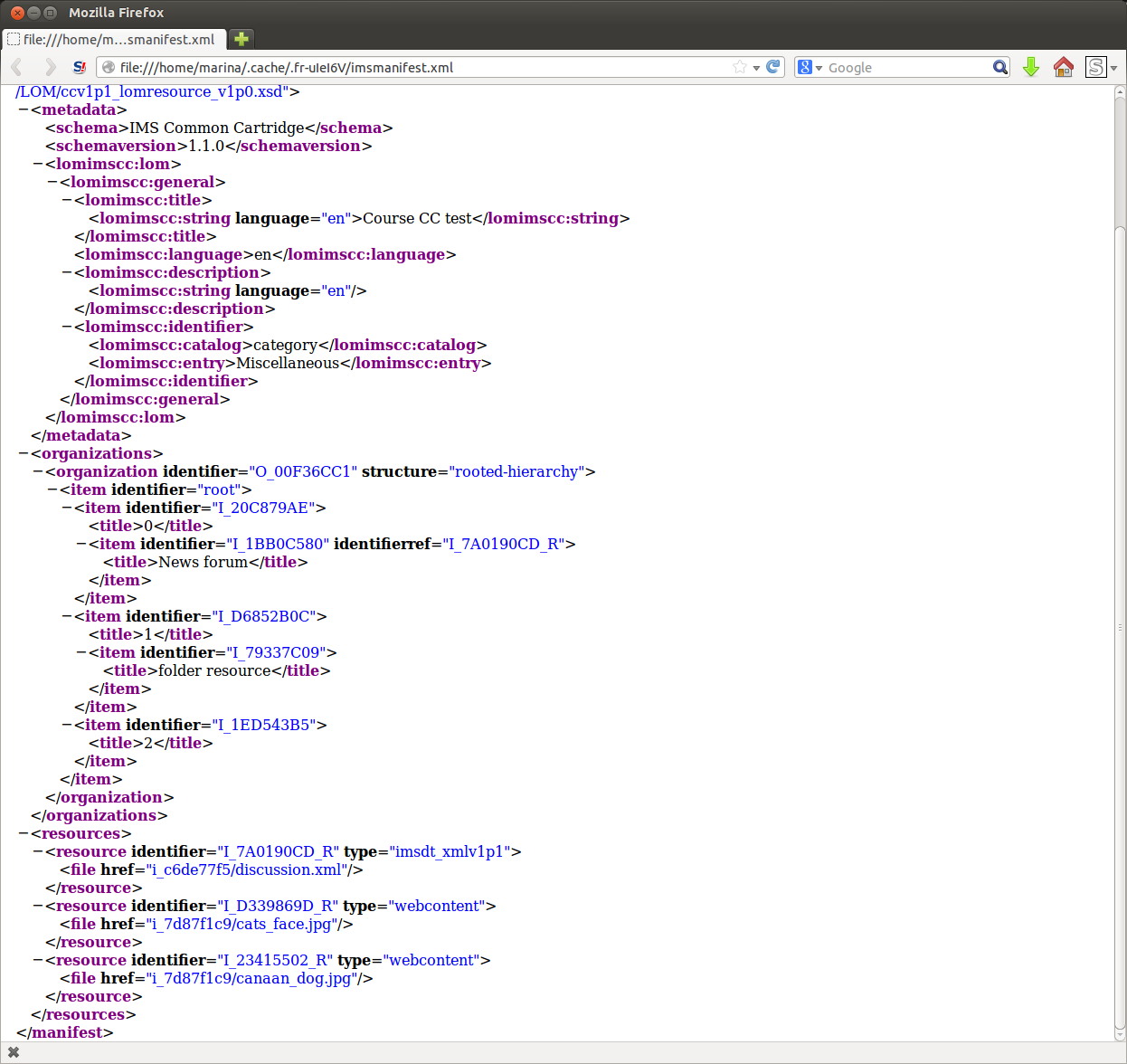This screenshot has width=1127, height=1064.
Task: Collapse item I_D6852B0C node
Action: click(67, 616)
